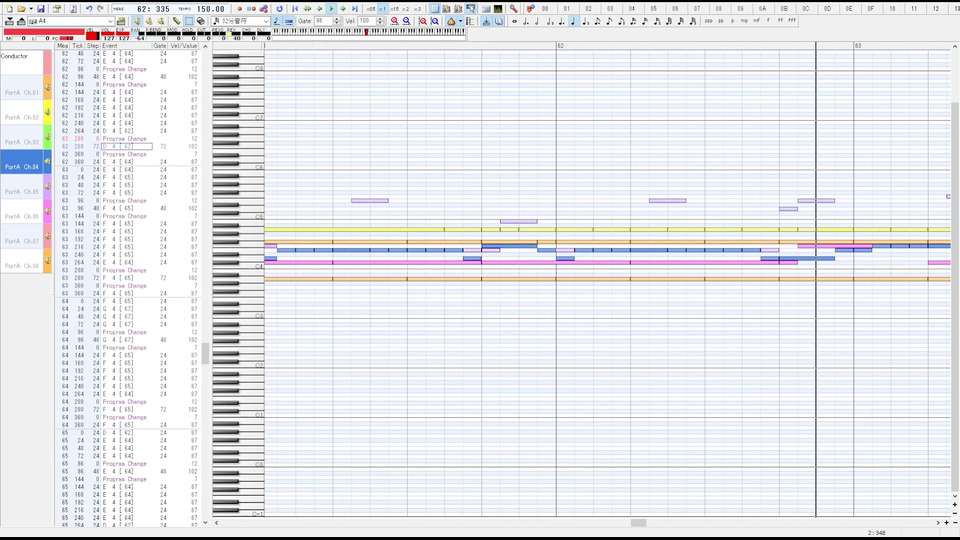Switch to track tab 00

pos(545,9)
